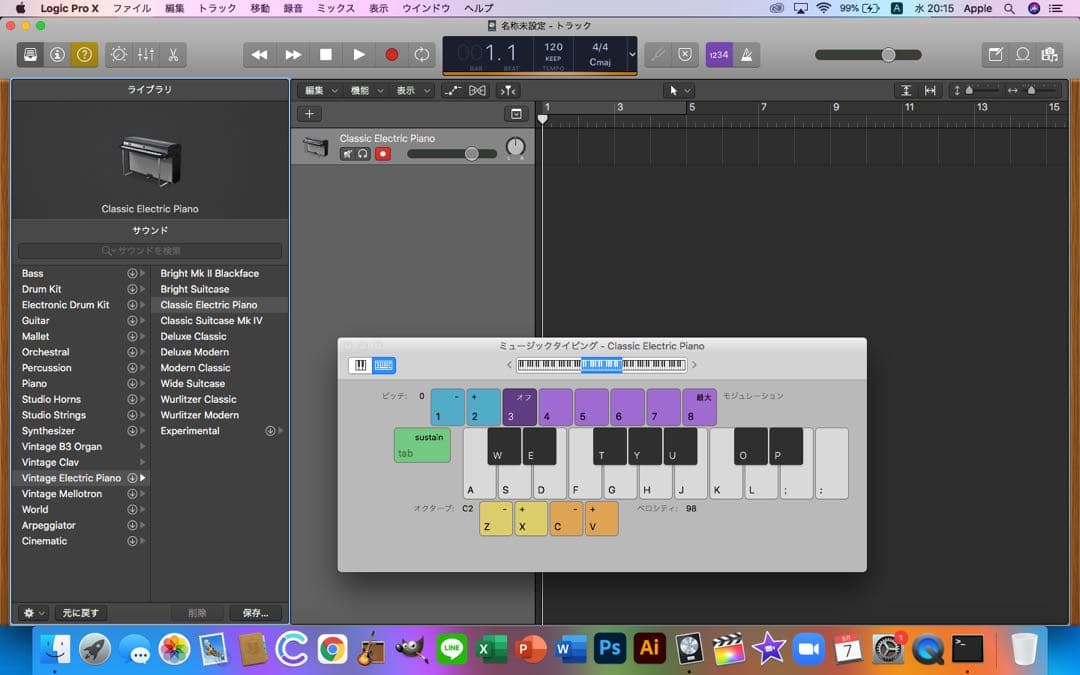
Task: Open the Smart Controls panel
Action: point(119,55)
